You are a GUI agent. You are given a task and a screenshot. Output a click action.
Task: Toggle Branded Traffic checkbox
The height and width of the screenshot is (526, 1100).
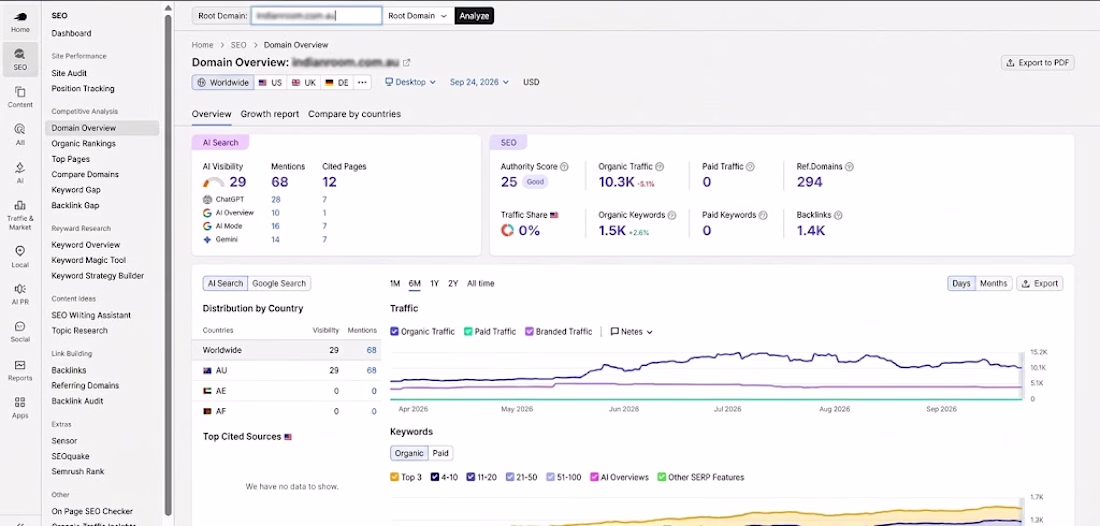coord(529,332)
